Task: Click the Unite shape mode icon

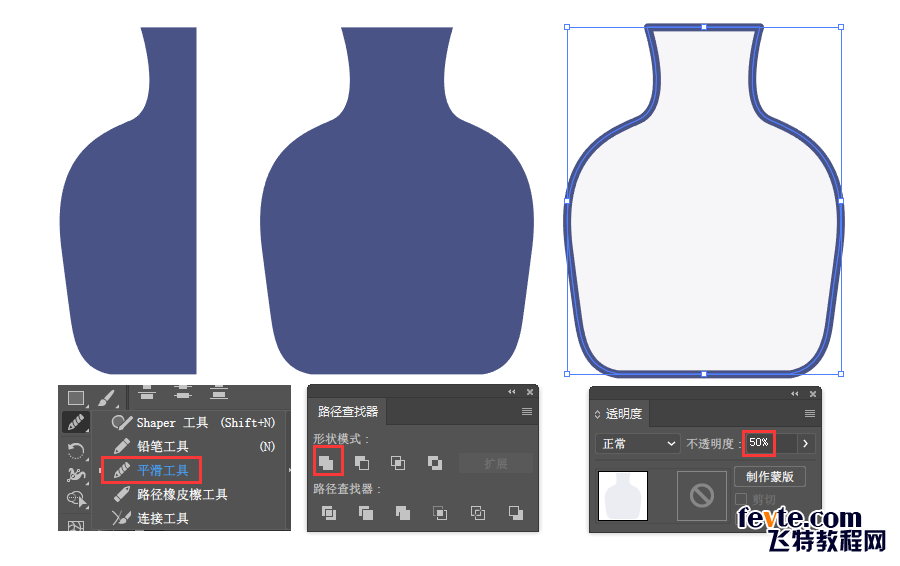Action: pos(327,463)
